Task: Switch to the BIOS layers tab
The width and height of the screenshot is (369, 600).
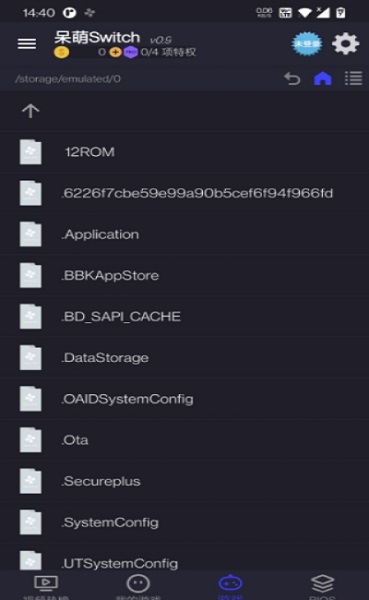Action: (323, 585)
